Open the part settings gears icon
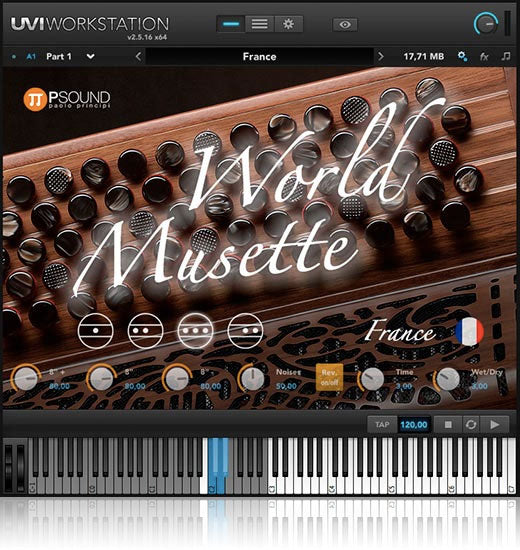520x550 pixels. pos(462,56)
